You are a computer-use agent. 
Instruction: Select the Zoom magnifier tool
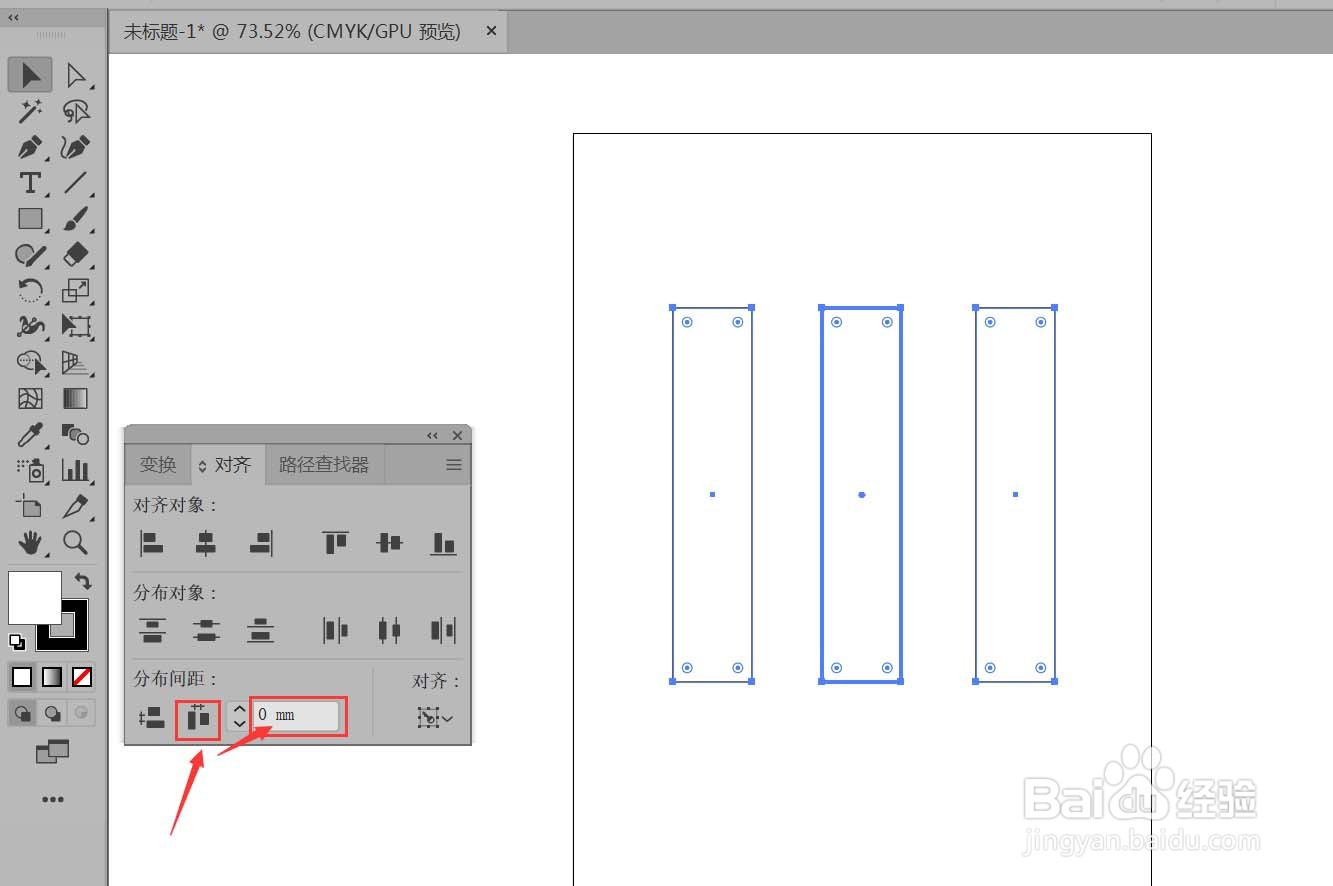pyautogui.click(x=76, y=543)
